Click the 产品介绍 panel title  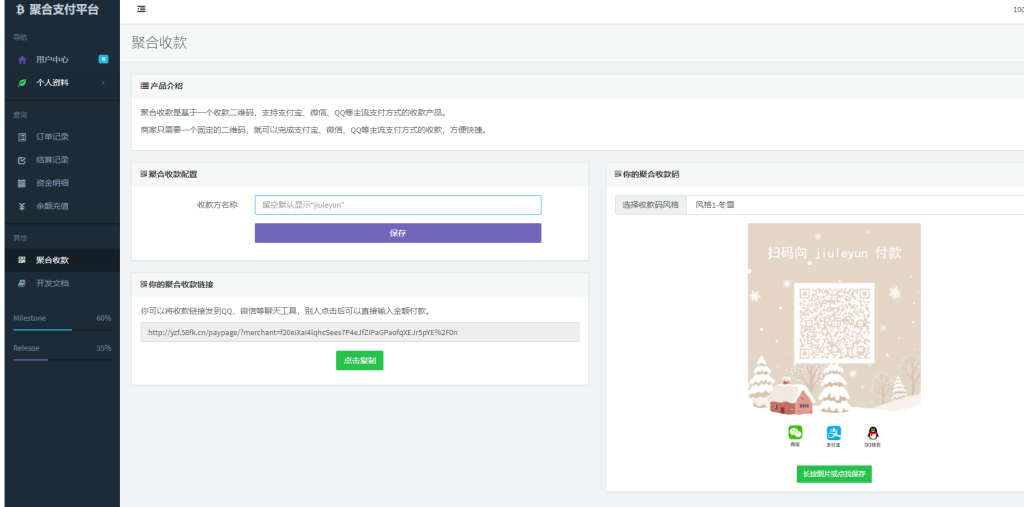(167, 86)
